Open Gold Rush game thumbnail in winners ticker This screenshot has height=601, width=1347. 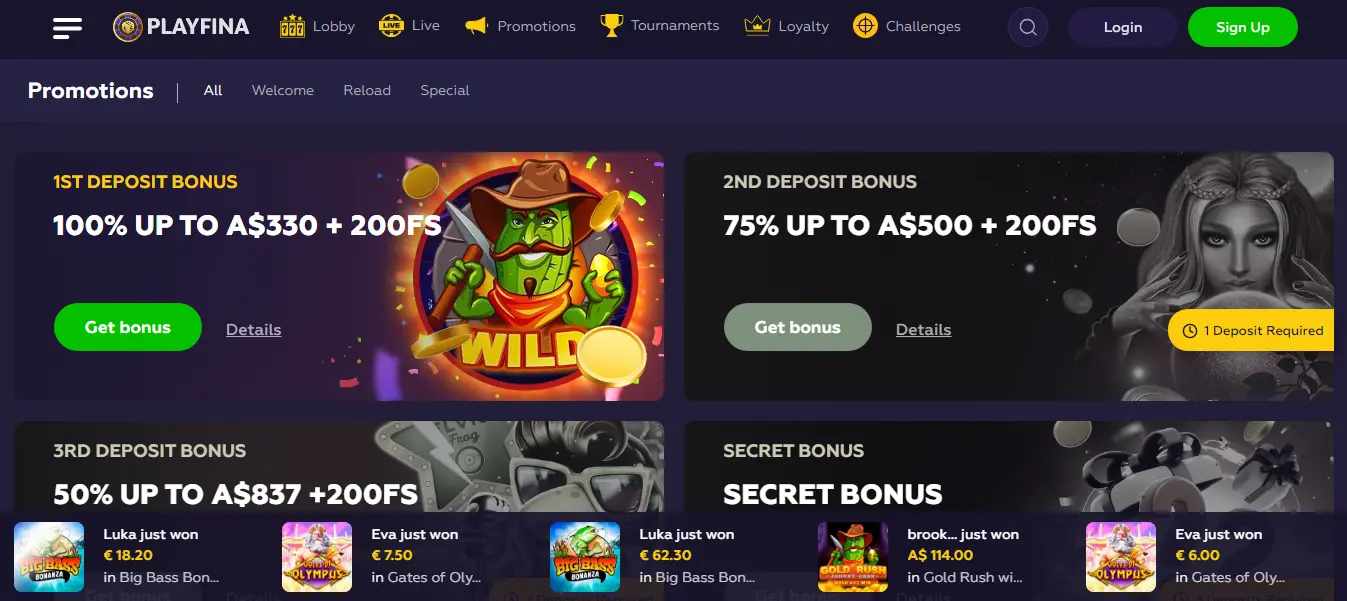pyautogui.click(x=853, y=556)
